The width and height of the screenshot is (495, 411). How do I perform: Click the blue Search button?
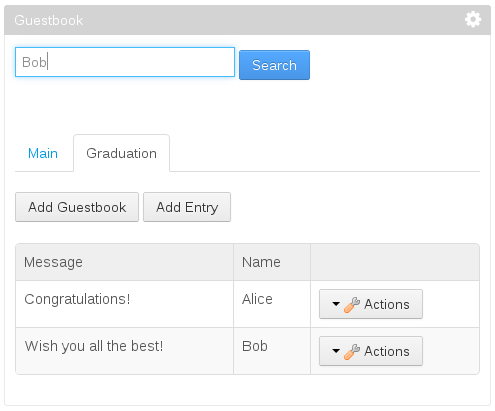pyautogui.click(x=274, y=65)
